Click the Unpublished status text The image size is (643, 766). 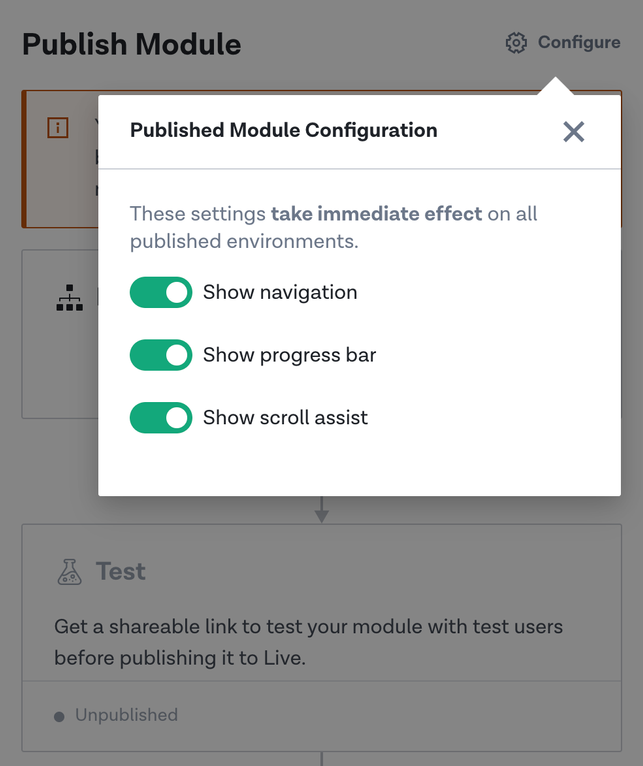[x=127, y=715]
